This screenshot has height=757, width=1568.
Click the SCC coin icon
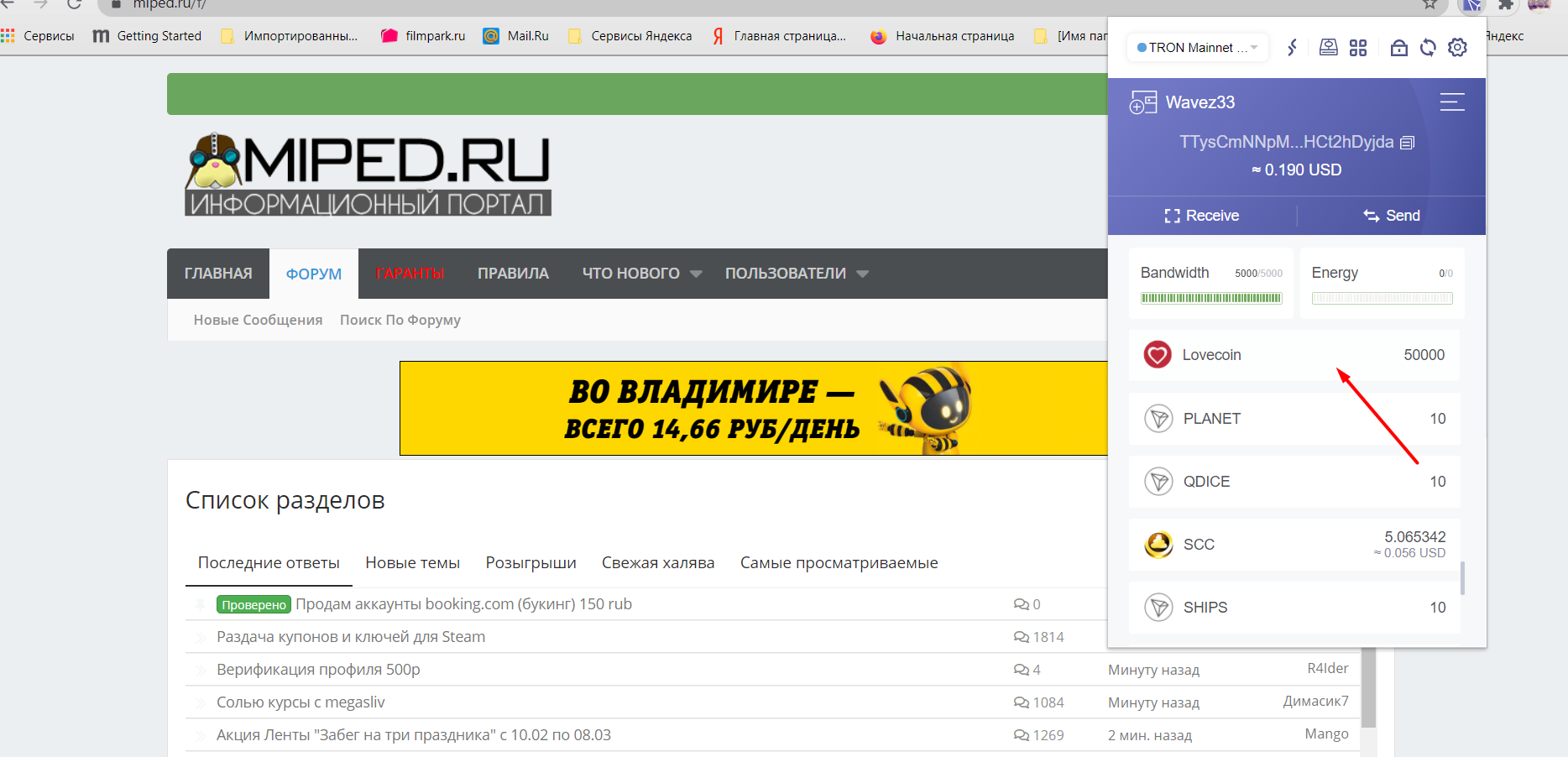[x=1158, y=544]
